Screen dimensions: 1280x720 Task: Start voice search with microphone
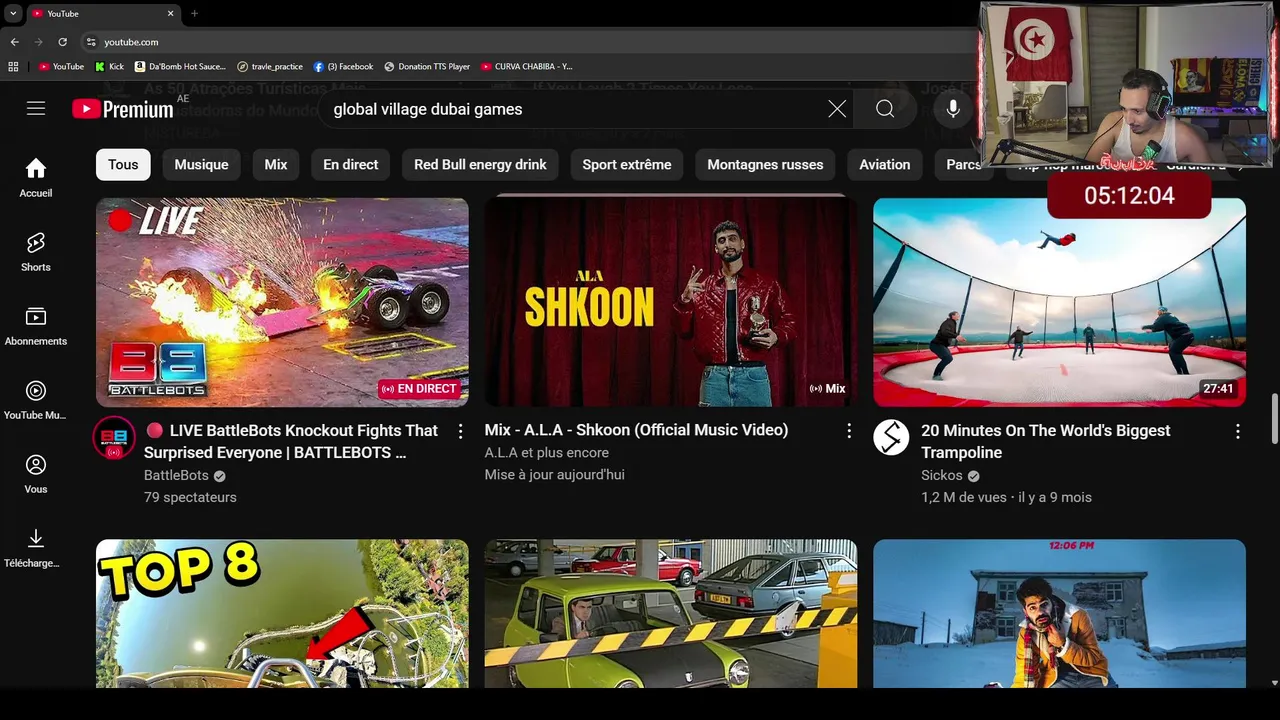click(953, 109)
